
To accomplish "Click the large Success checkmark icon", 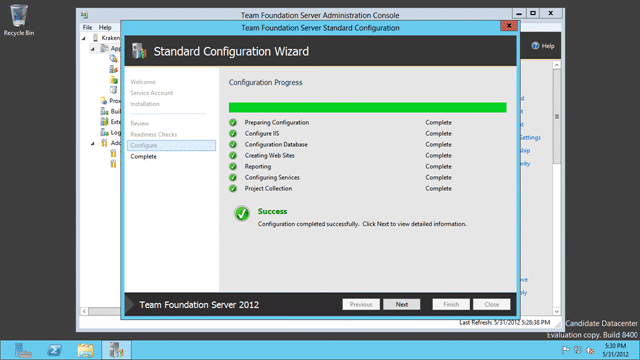I will pyautogui.click(x=242, y=213).
